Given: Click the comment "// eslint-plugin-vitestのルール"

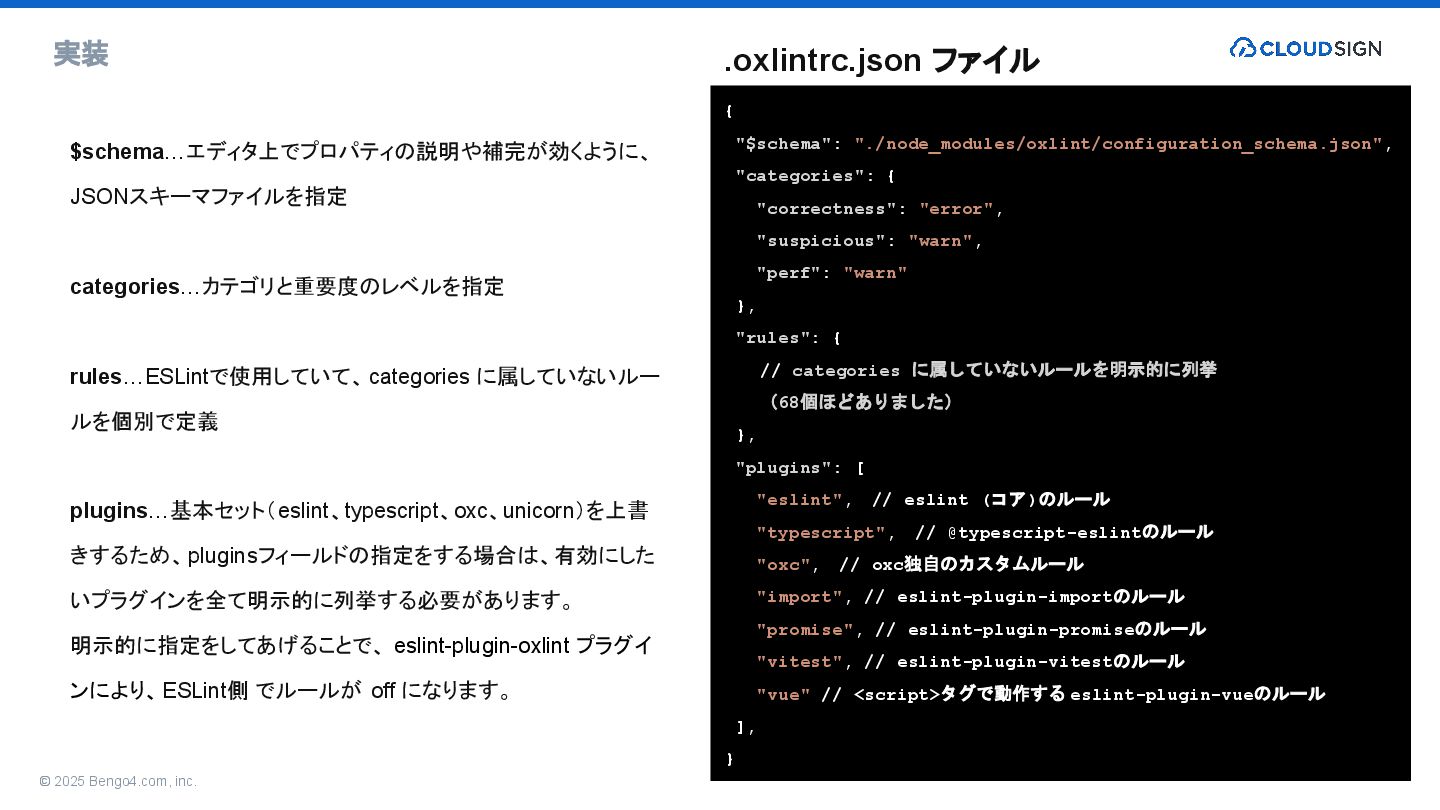Looking at the screenshot, I should (x=1024, y=661).
